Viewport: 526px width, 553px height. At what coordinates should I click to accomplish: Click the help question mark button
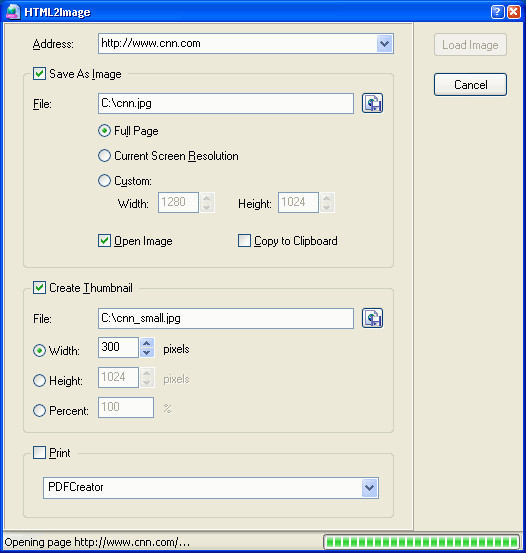497,12
